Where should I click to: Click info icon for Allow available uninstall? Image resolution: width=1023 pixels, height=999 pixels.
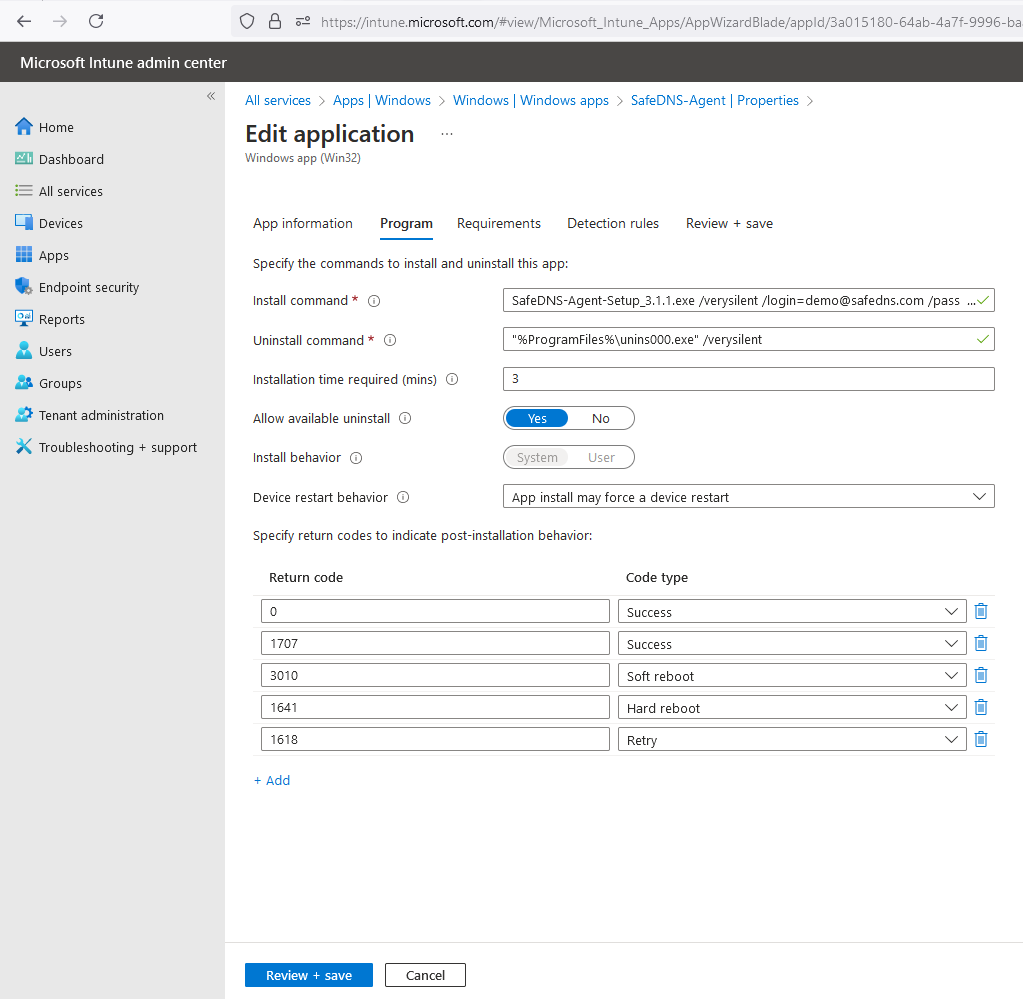(x=405, y=418)
